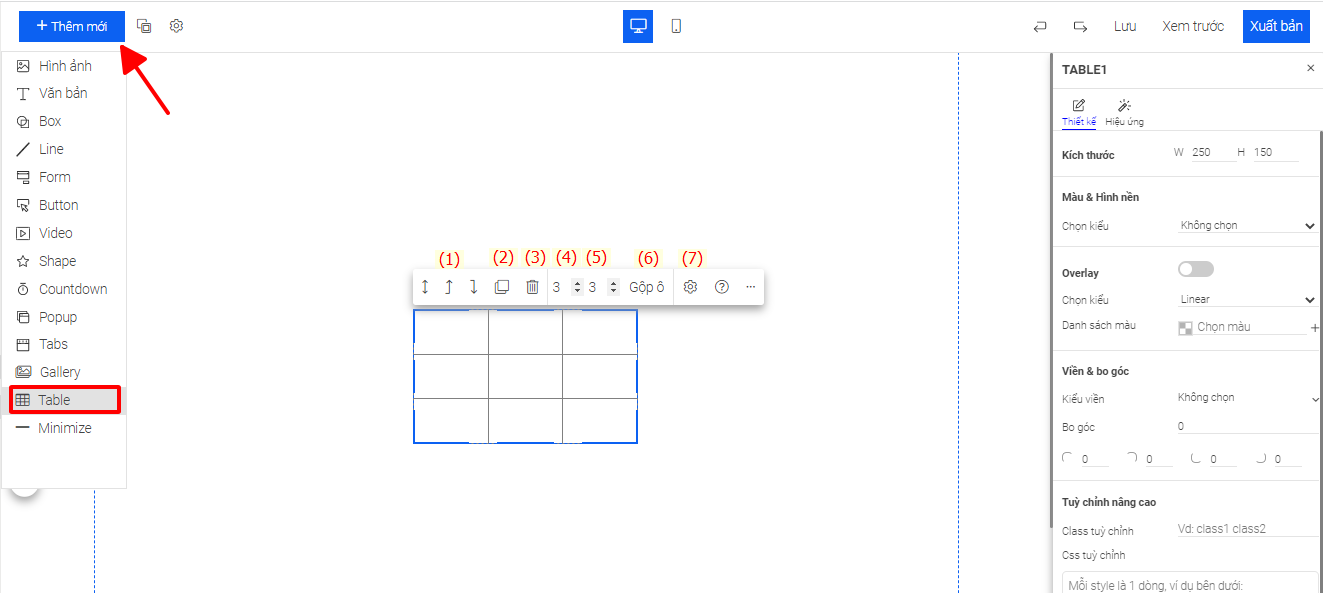Click the help question mark icon
This screenshot has height=593, width=1323.
coord(722,287)
